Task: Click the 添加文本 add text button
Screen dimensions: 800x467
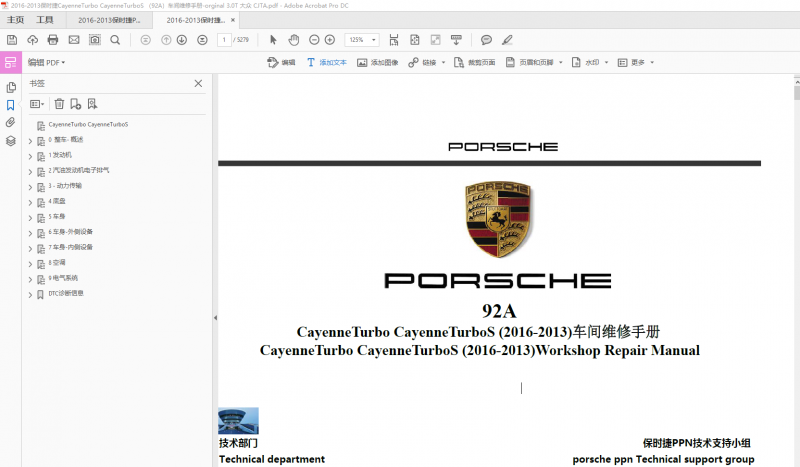Action: (327, 62)
